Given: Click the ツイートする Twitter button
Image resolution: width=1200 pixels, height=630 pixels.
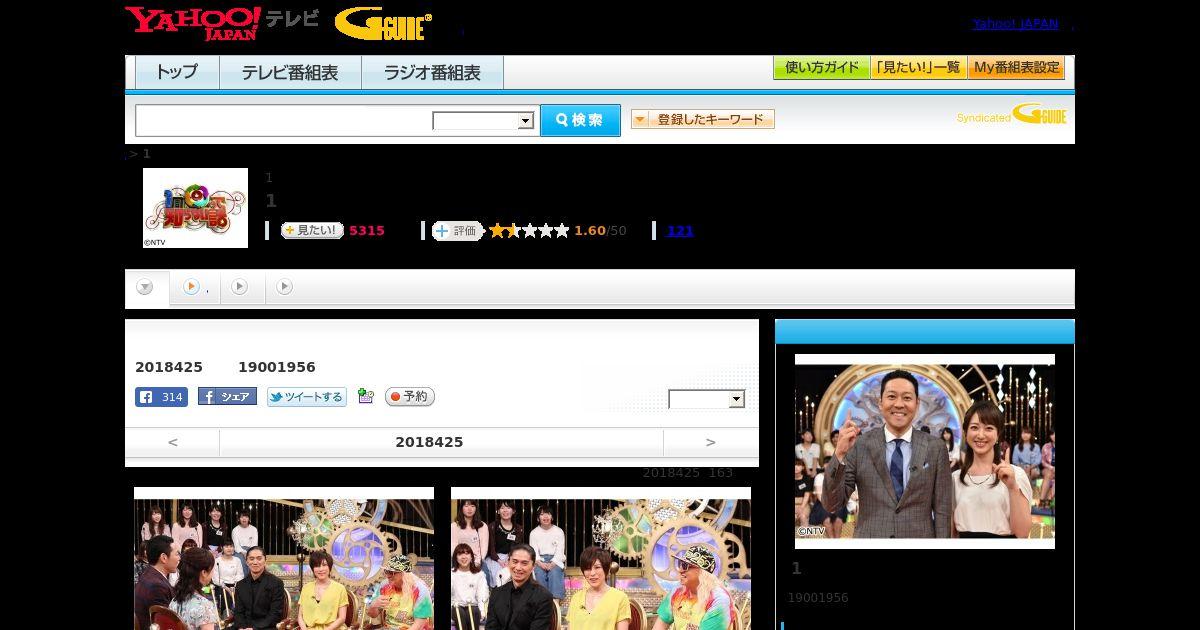Looking at the screenshot, I should point(307,397).
